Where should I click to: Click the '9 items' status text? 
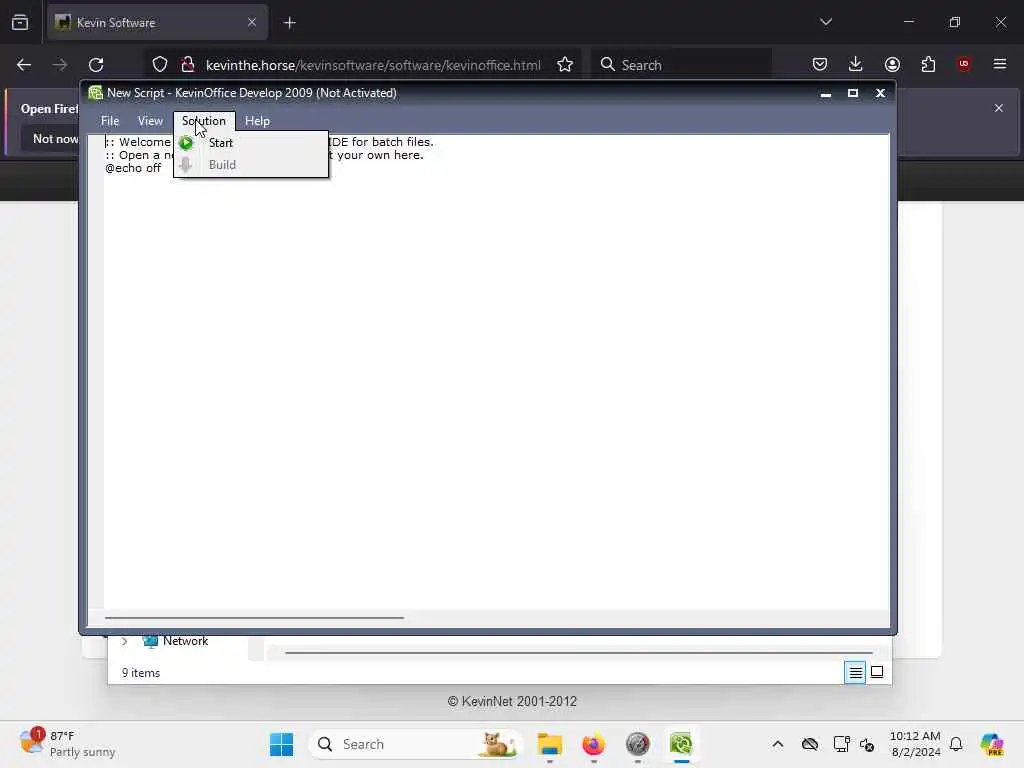141,673
